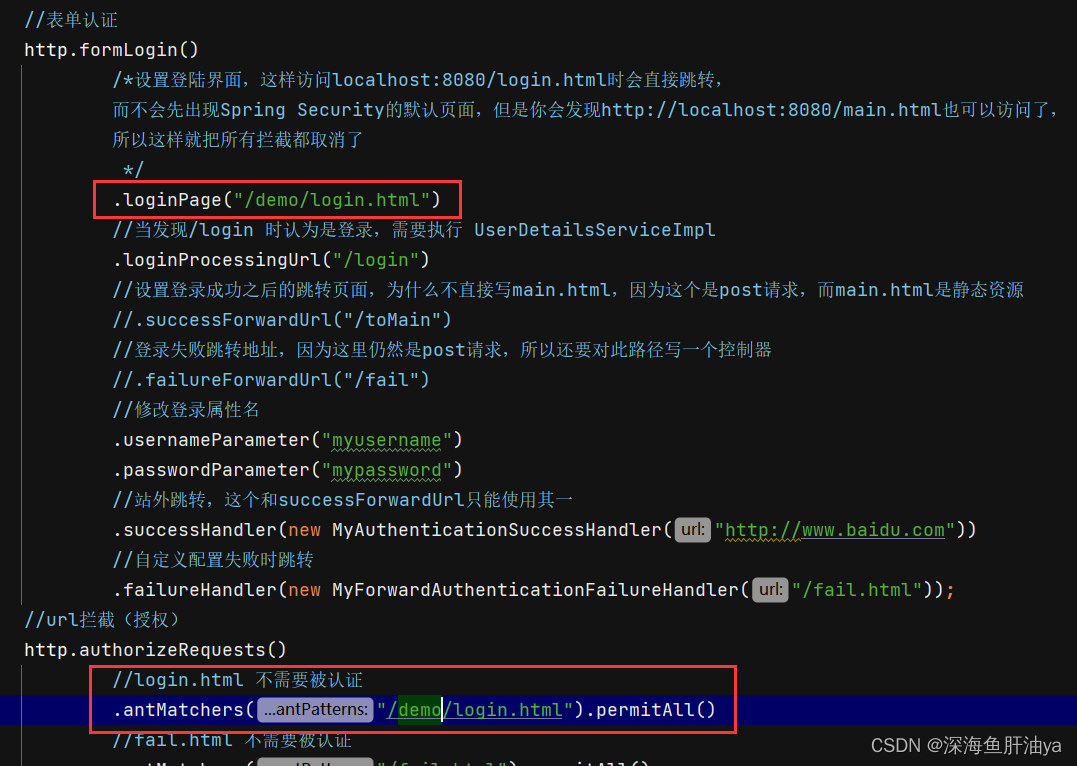Screen dimensions: 1077x766
Task: Select the myusername string parameter
Action: click(387, 439)
